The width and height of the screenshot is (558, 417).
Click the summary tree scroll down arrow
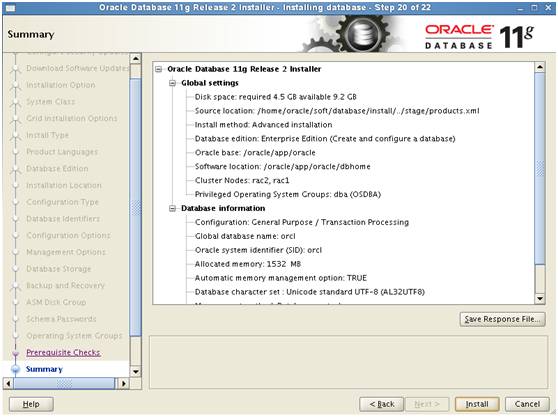(540, 299)
